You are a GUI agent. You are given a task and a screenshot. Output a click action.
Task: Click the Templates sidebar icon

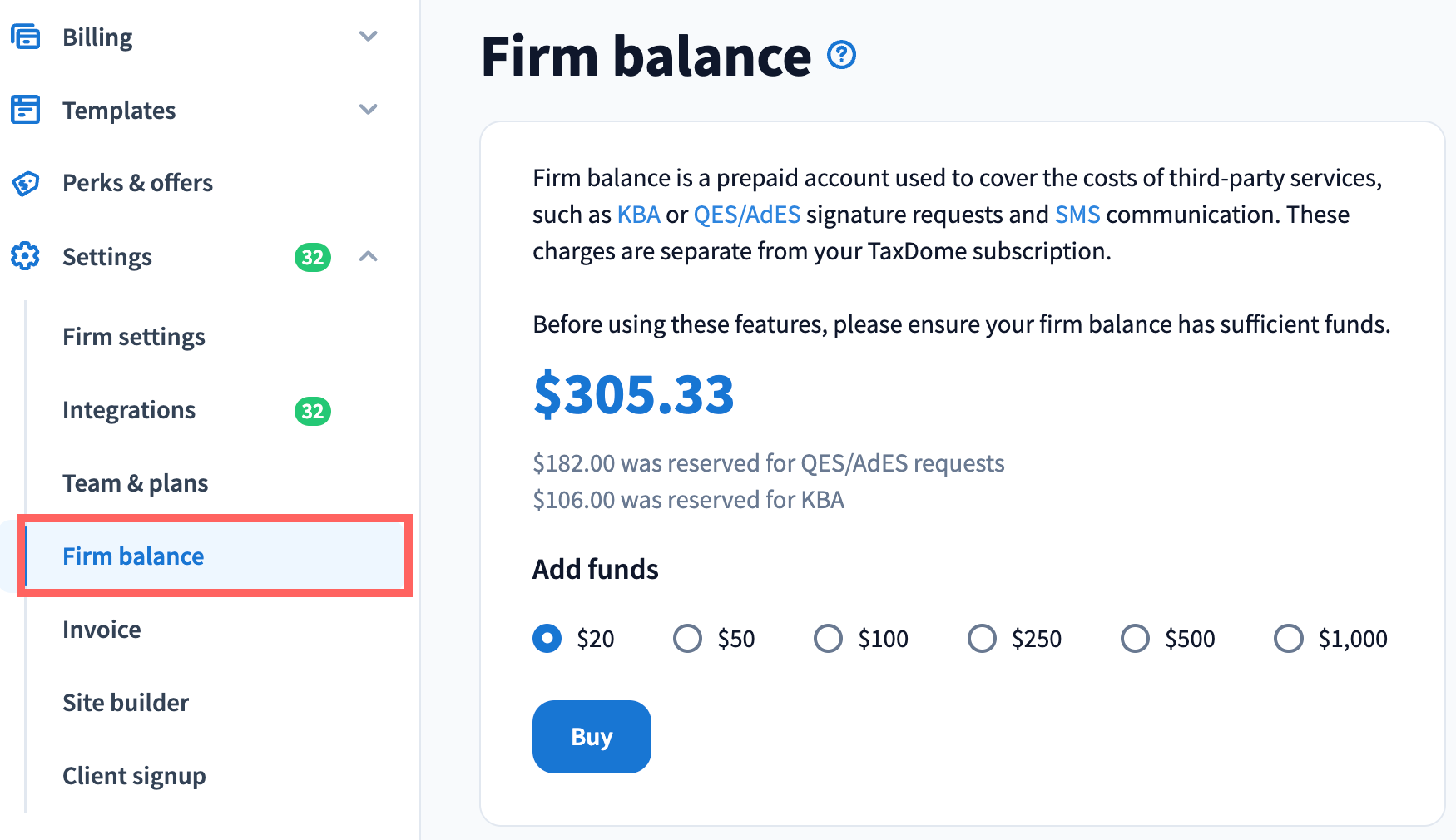[x=25, y=110]
